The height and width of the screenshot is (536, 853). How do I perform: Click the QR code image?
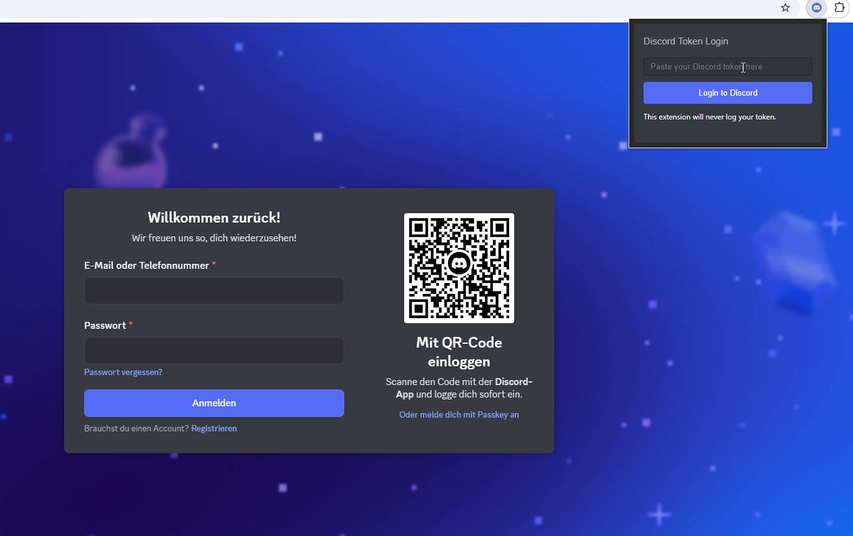[459, 268]
